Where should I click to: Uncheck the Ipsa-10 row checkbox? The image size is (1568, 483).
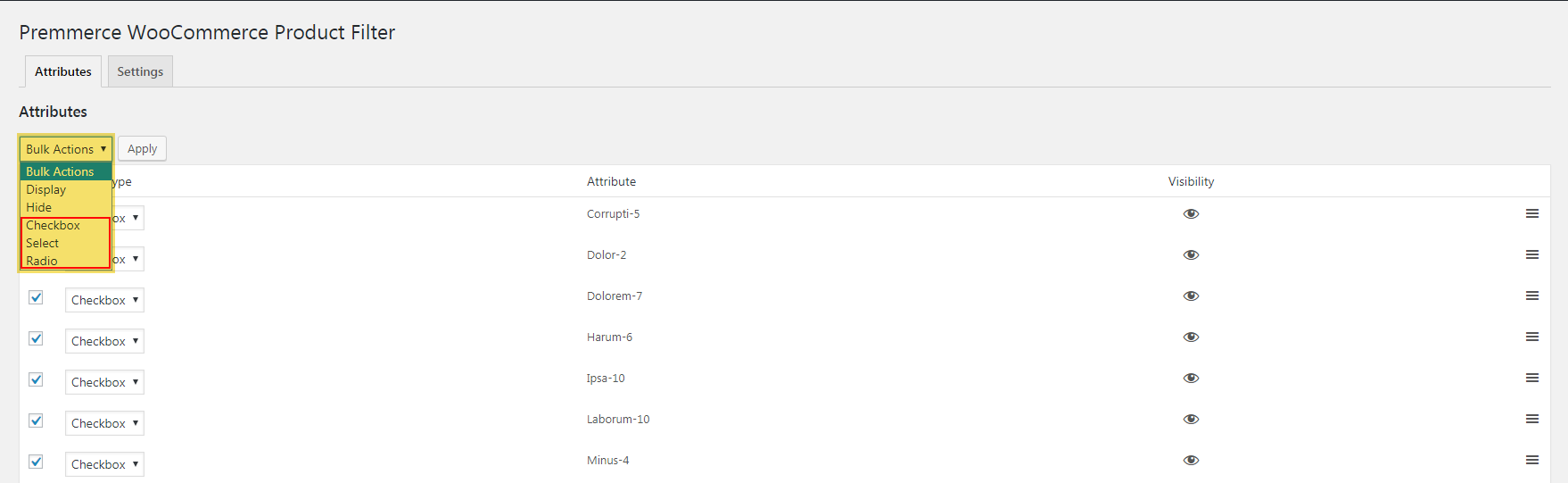point(36,379)
